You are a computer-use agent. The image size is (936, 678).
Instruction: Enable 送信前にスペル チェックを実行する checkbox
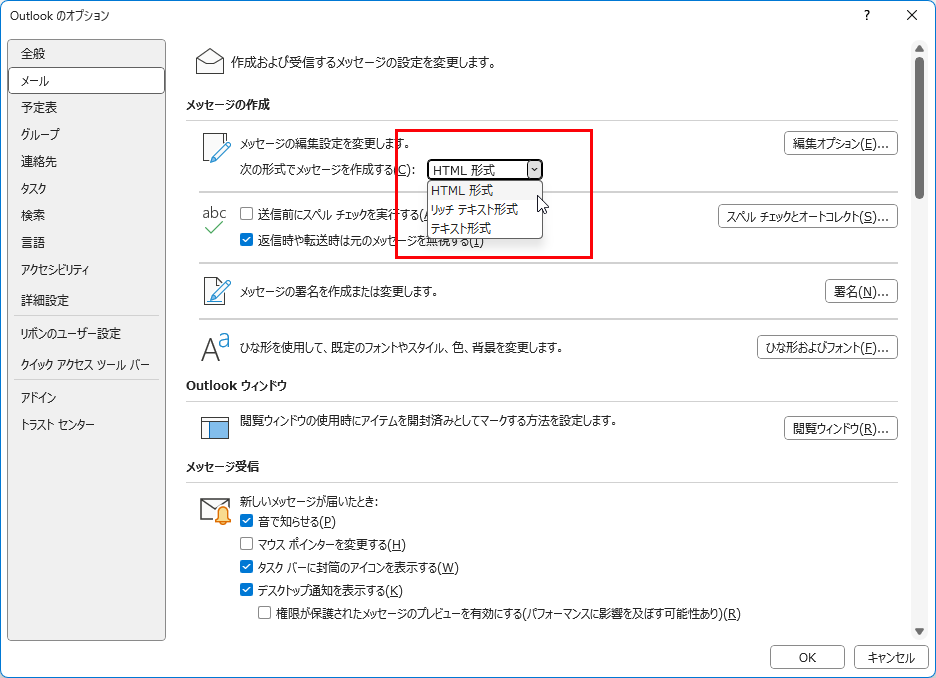[x=246, y=214]
